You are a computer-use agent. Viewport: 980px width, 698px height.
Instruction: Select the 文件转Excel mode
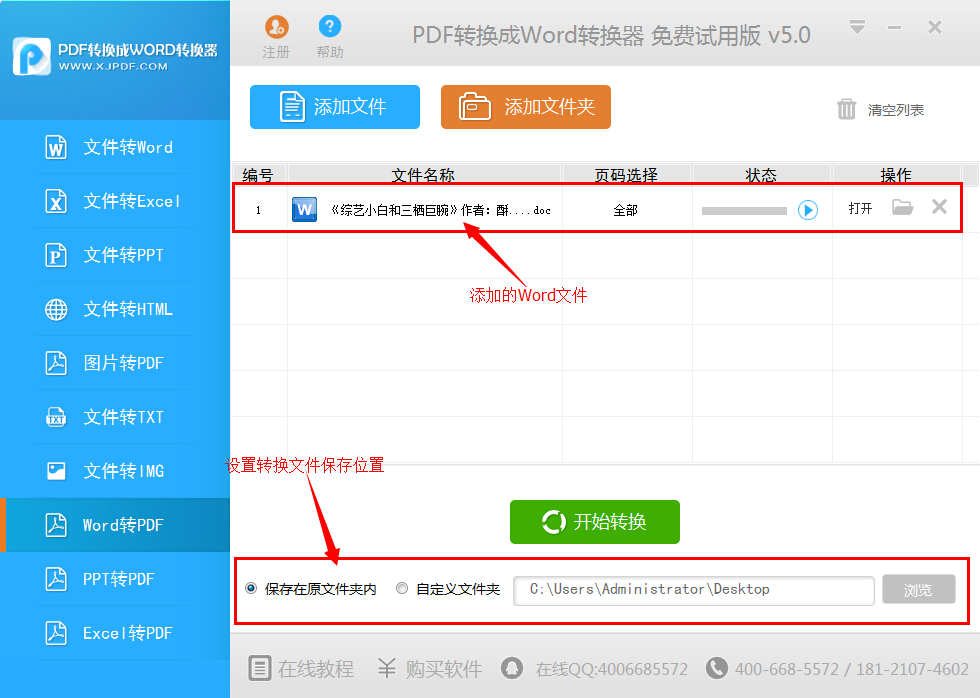115,201
